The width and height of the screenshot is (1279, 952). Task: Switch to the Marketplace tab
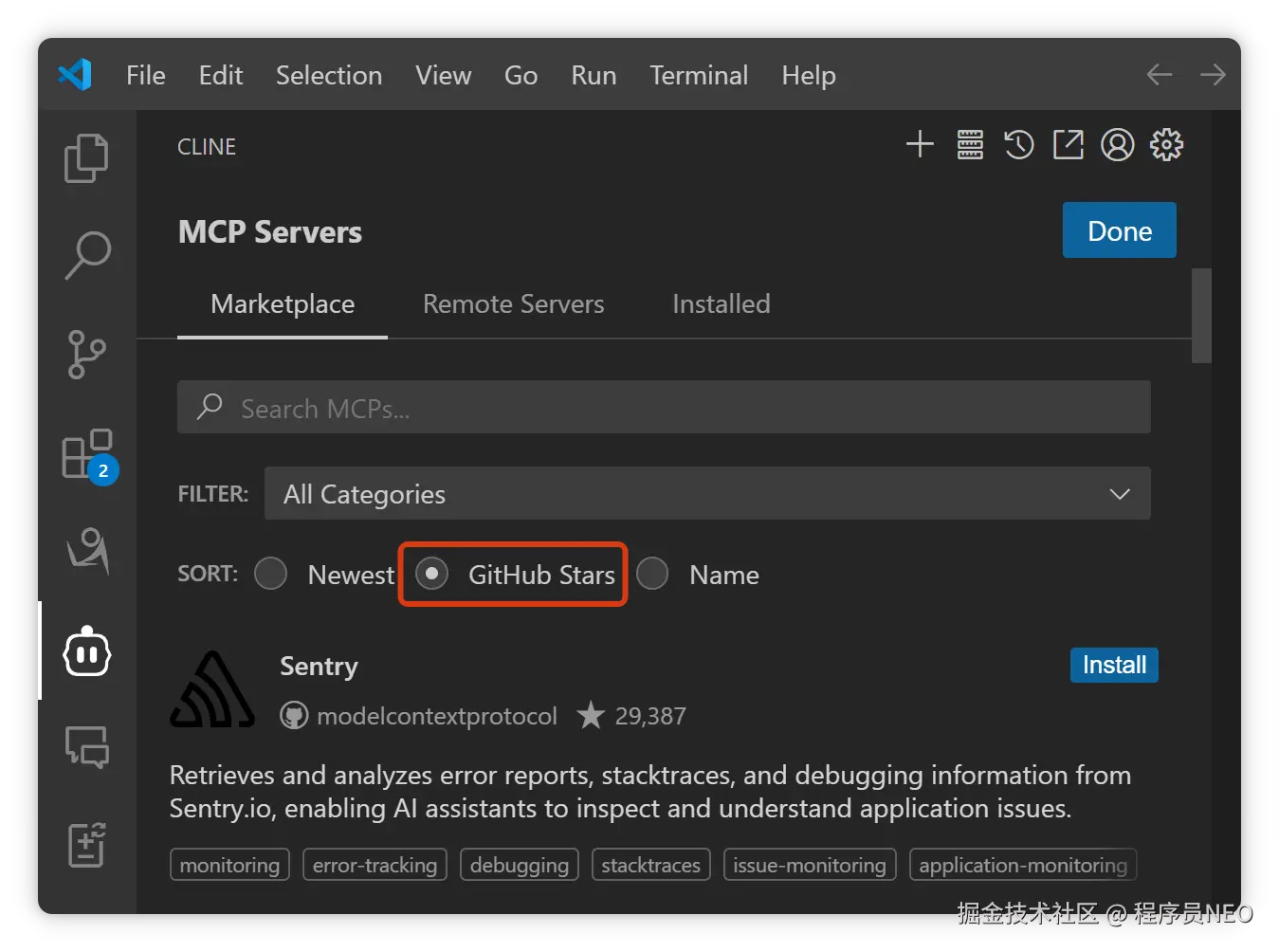pos(283,304)
